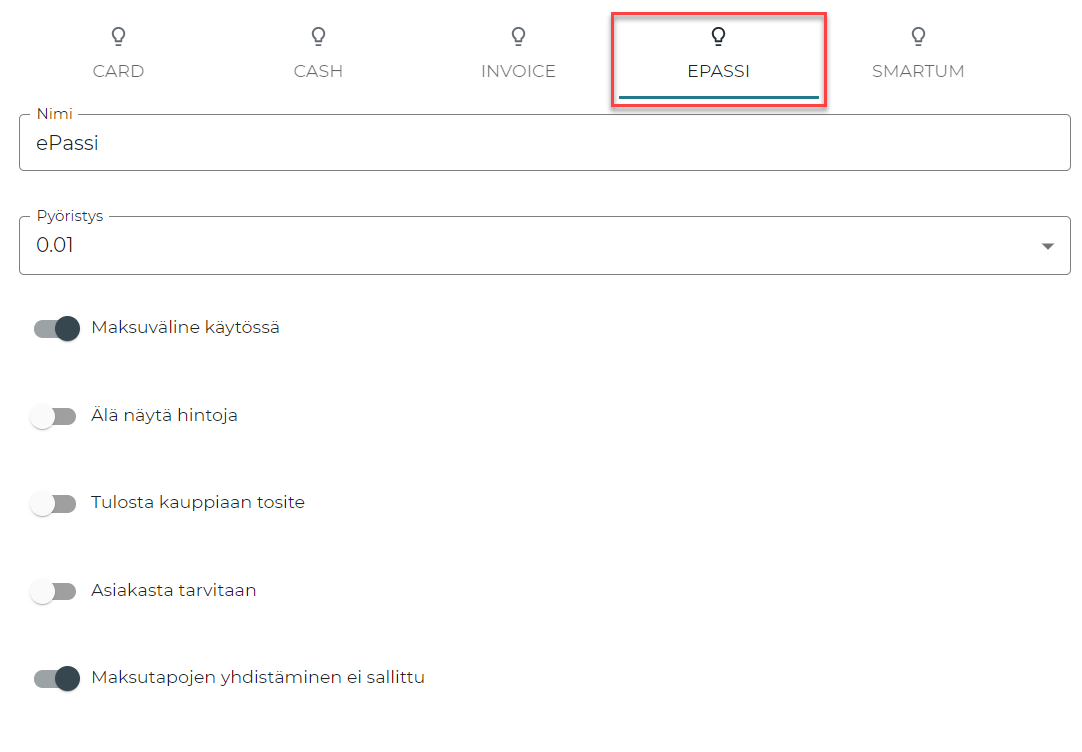Go to the SMARTUM tab

[918, 71]
